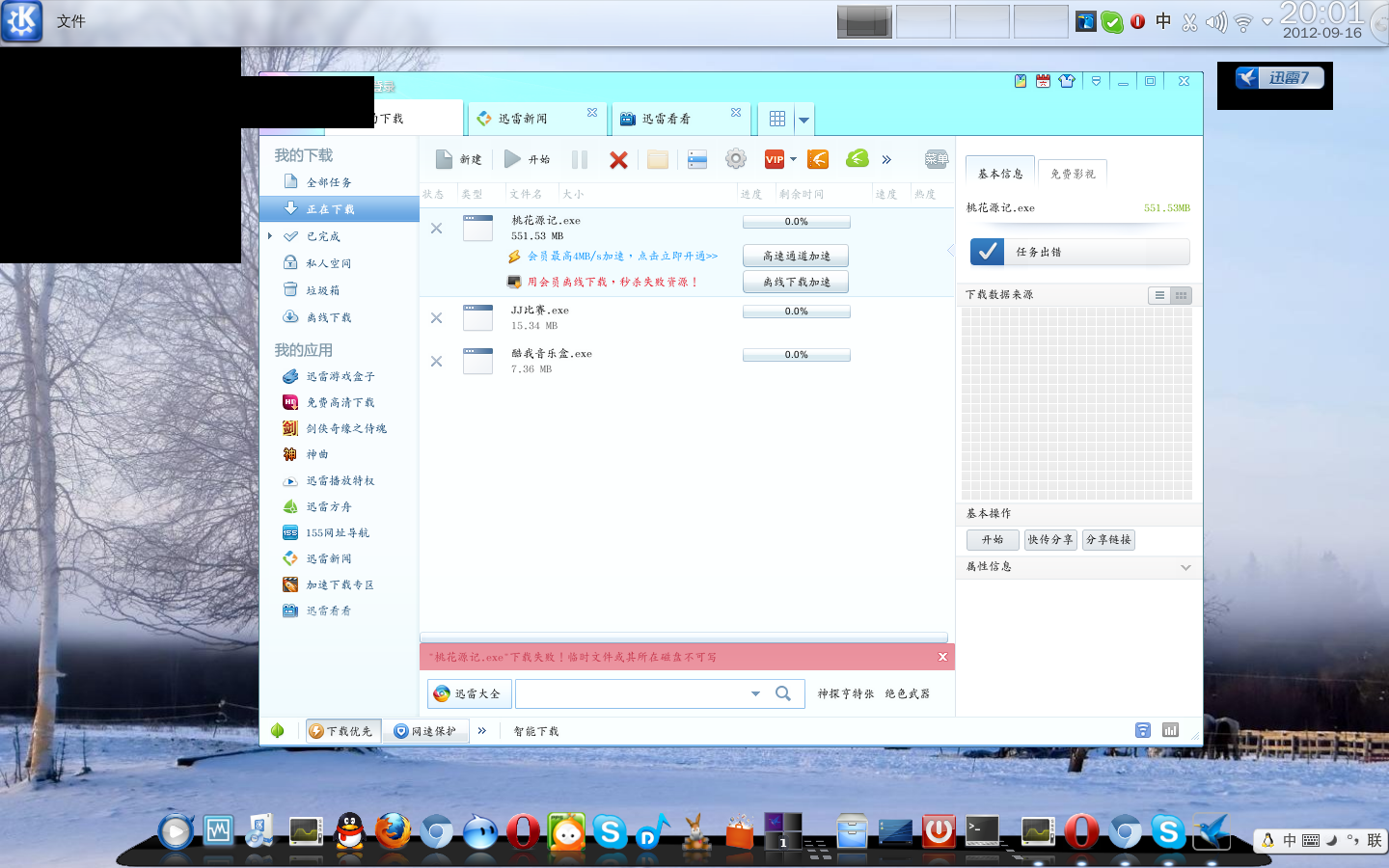This screenshot has height=868, width=1389.
Task: Toggle 网速保护 mode in the status bar
Action: click(x=425, y=731)
